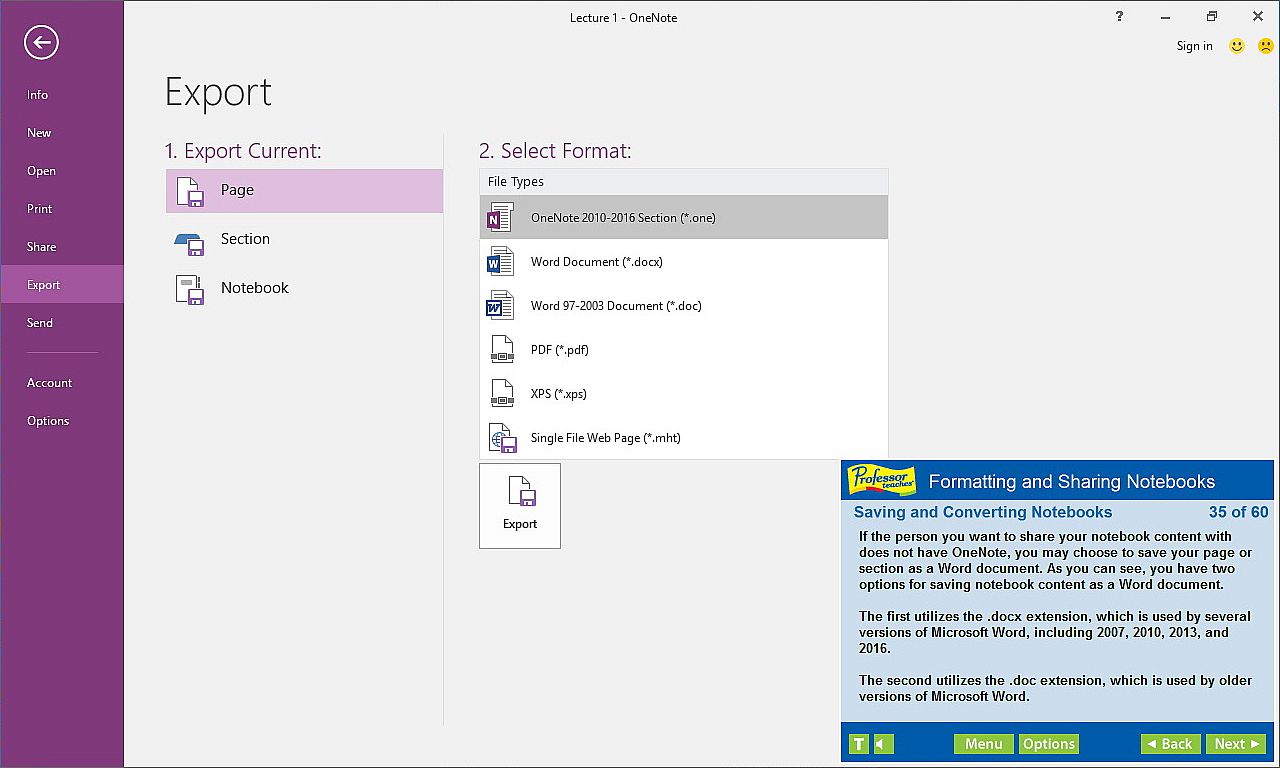Open the tutorial Menu button
The height and width of the screenshot is (768, 1280).
pos(983,744)
